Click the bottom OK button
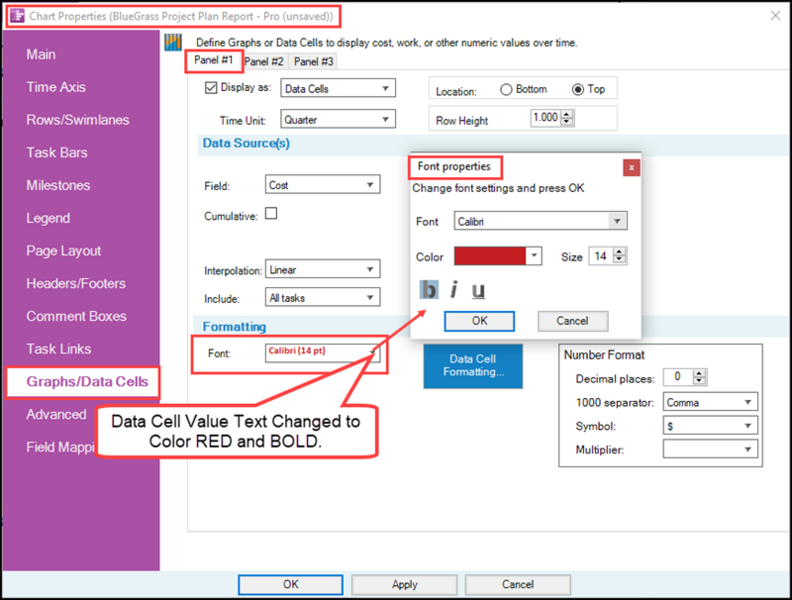 (x=290, y=584)
